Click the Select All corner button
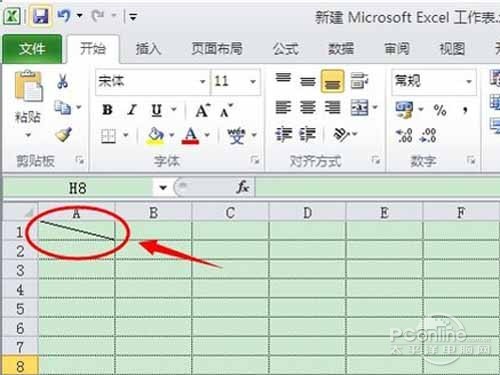Viewport: 500px width, 375px height. [20, 212]
